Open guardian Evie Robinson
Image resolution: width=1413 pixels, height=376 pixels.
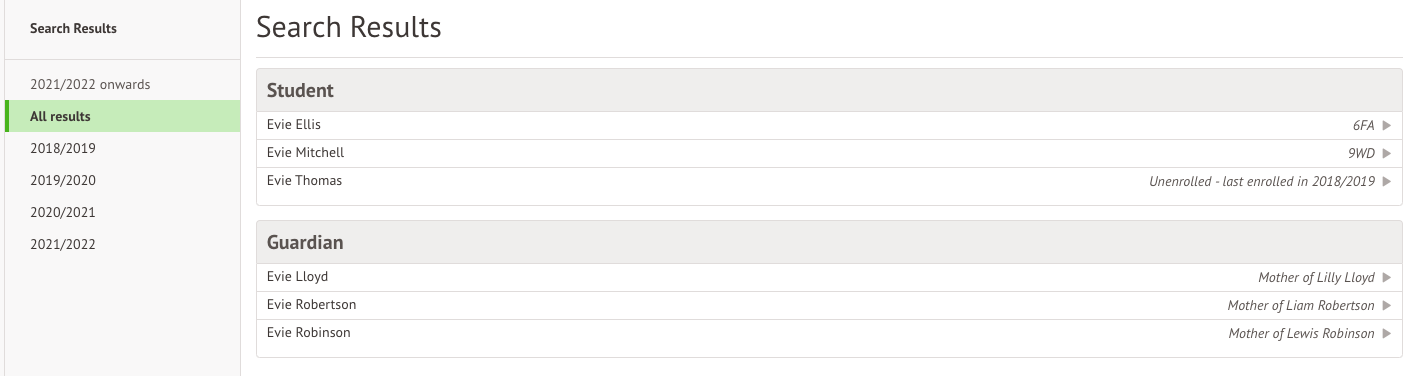coord(829,333)
